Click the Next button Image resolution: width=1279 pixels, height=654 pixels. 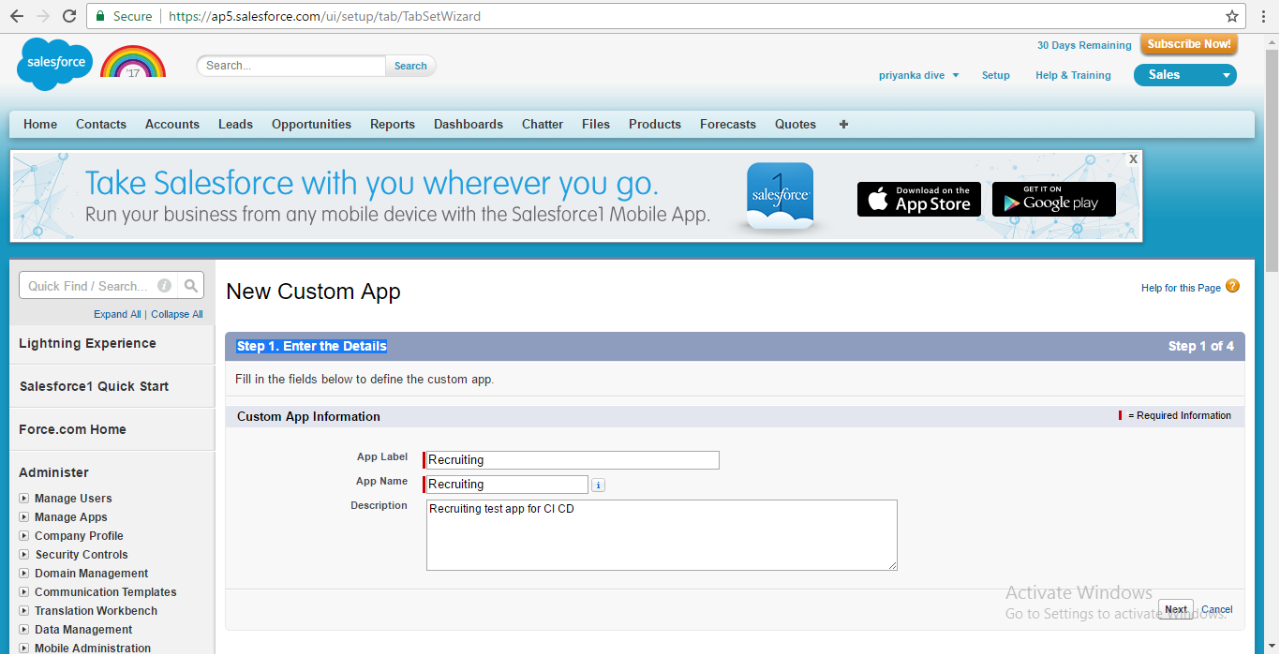tap(1176, 609)
